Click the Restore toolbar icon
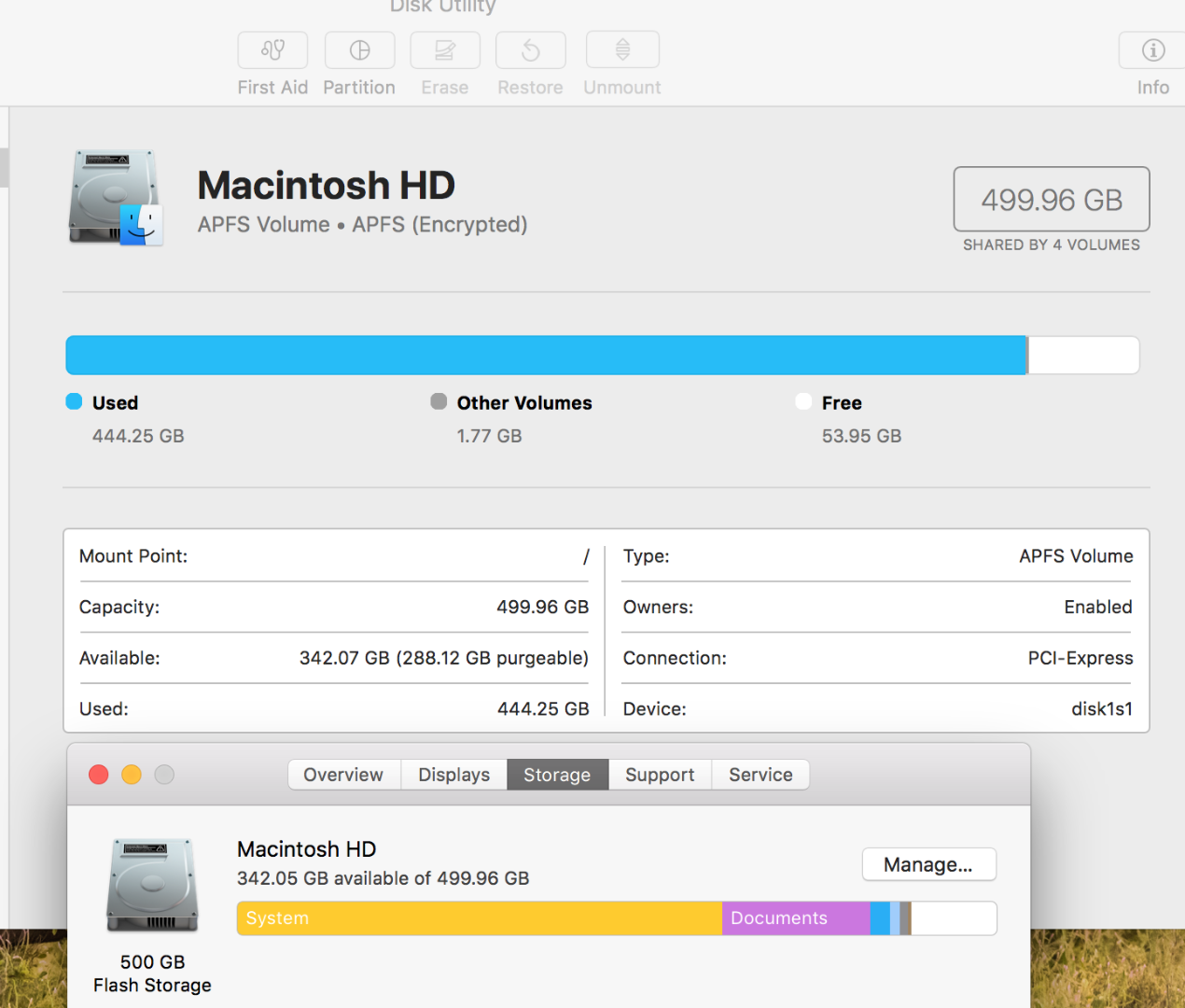The width and height of the screenshot is (1185, 1008). click(x=530, y=50)
